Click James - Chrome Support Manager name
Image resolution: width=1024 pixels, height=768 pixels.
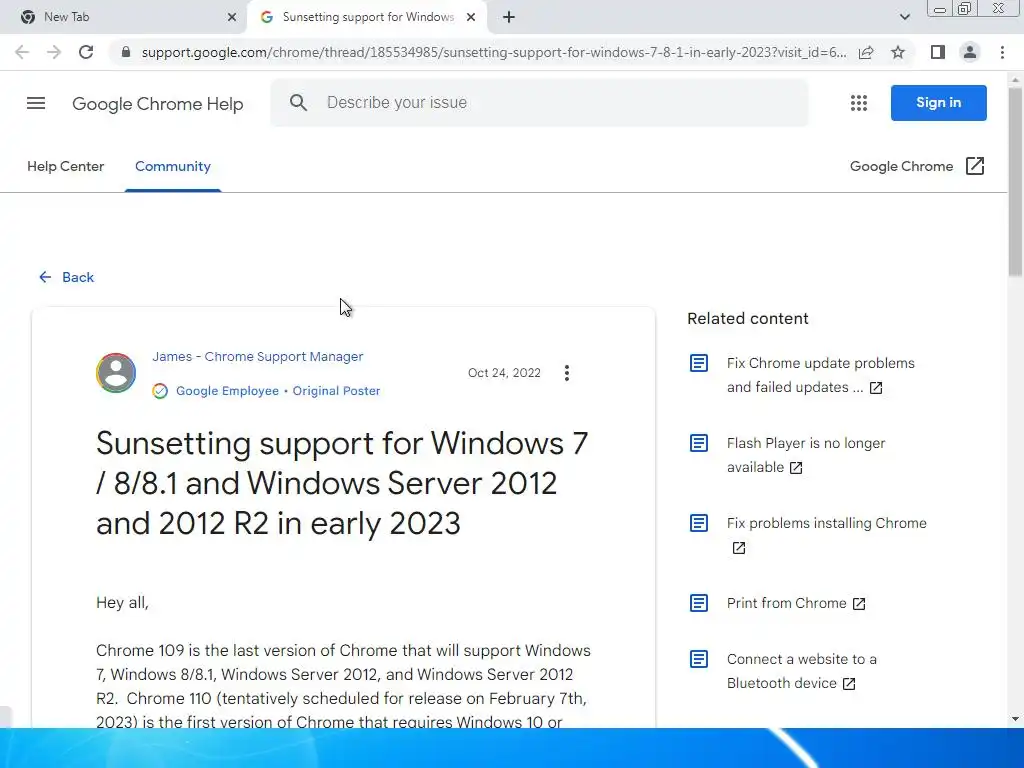coord(257,357)
